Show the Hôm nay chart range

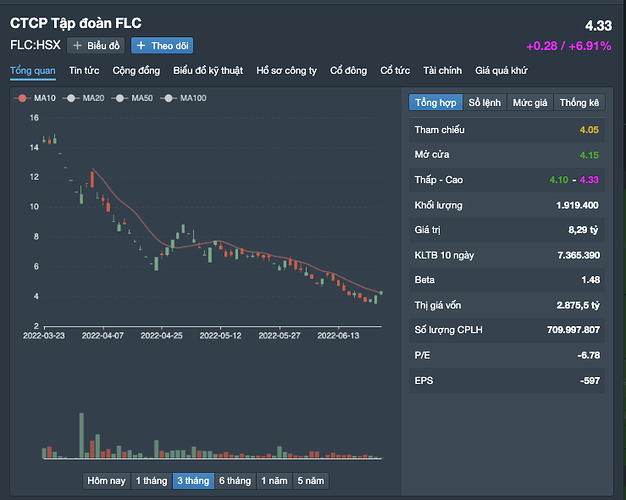(x=107, y=480)
